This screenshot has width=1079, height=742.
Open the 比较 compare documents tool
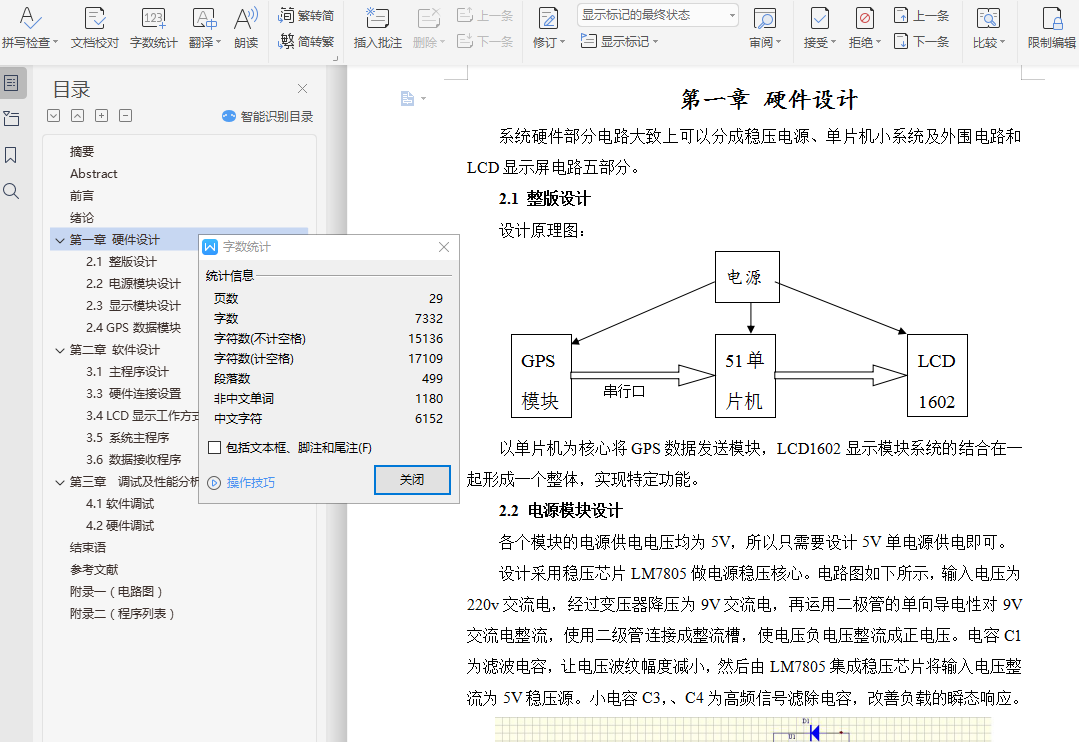point(989,28)
